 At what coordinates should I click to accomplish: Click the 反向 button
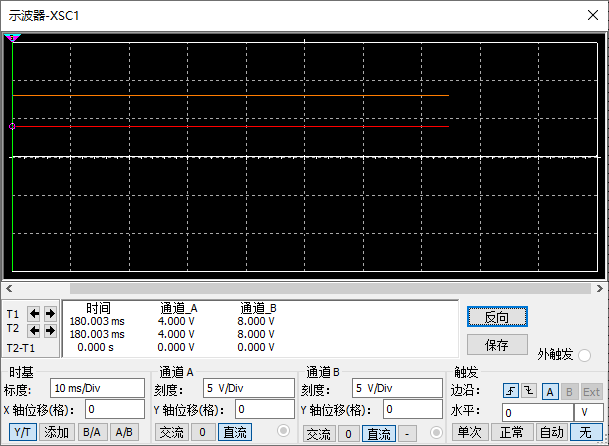tap(497, 317)
